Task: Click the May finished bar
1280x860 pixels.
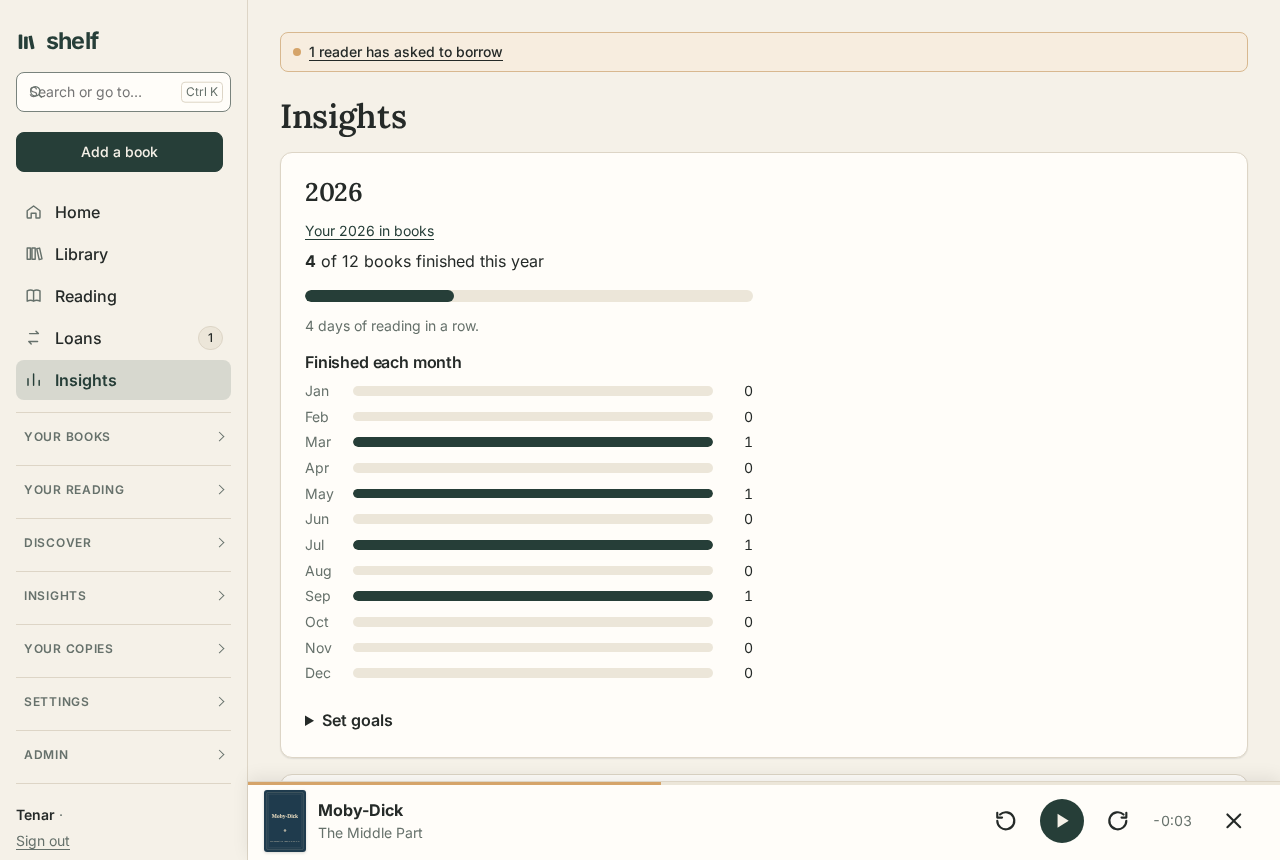Action: [x=533, y=494]
